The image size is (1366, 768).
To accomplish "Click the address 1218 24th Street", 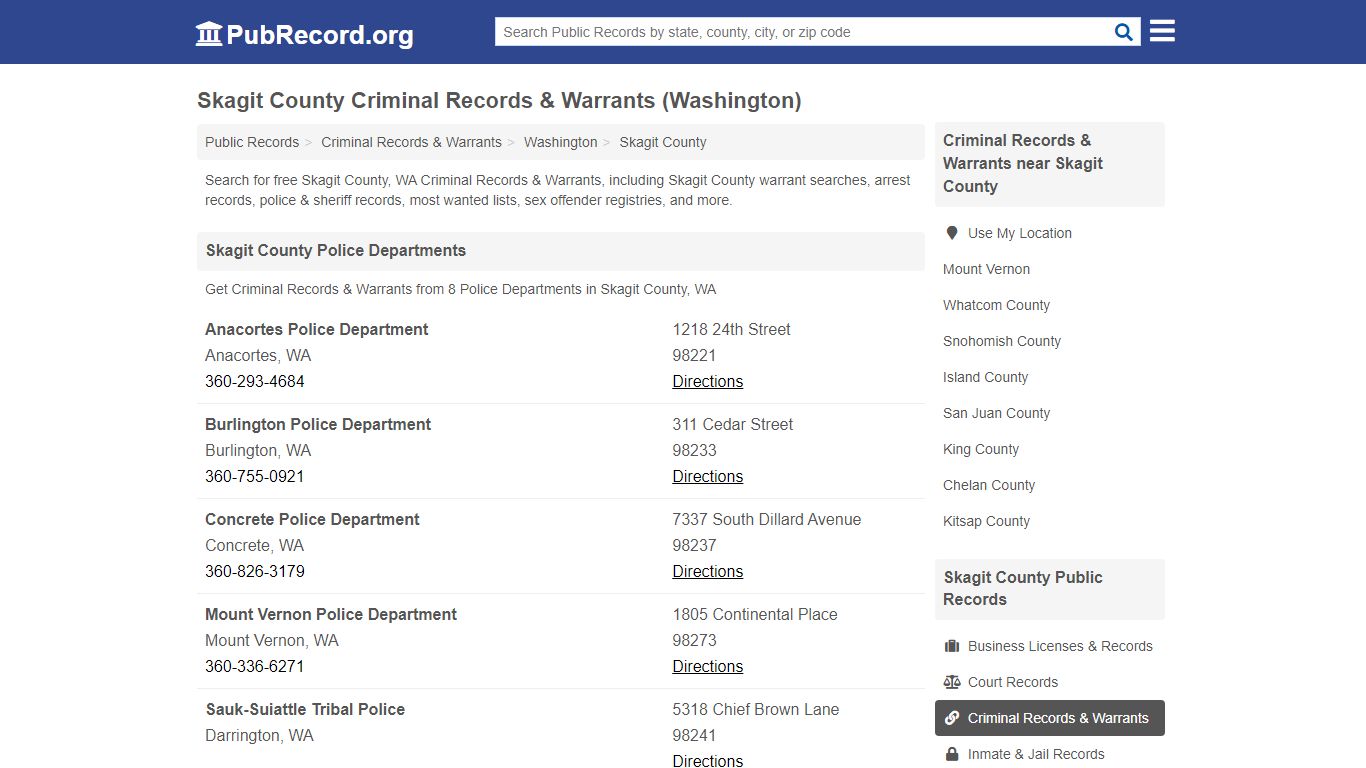I will click(x=731, y=329).
